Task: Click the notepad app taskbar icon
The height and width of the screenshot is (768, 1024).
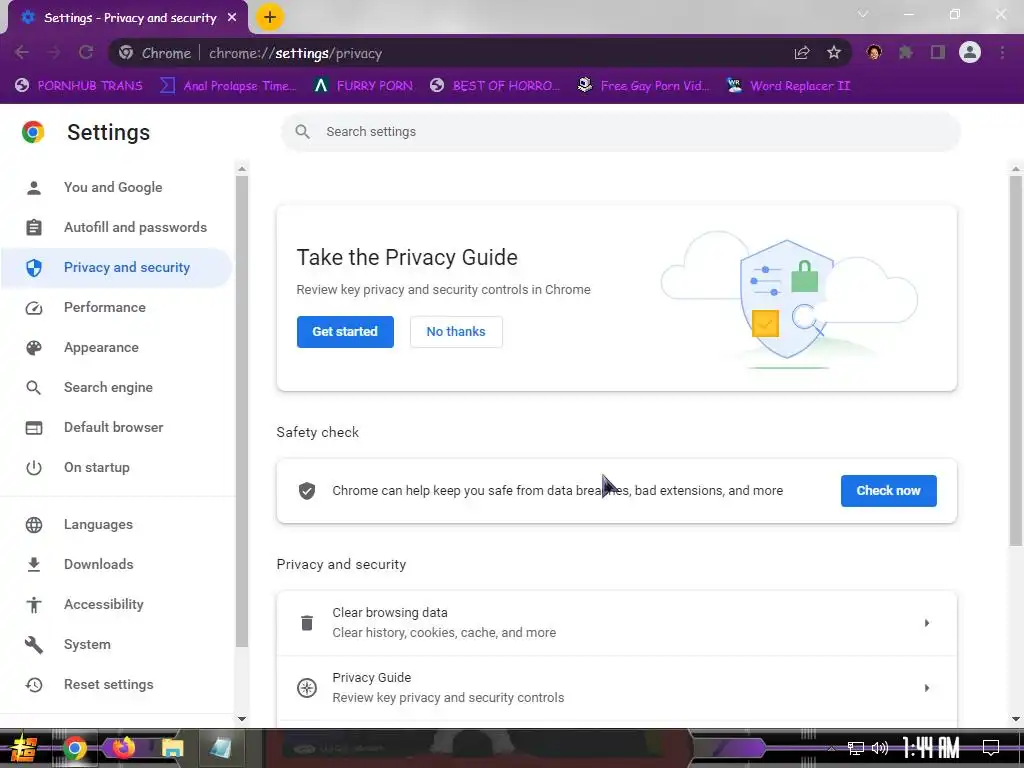Action: click(x=221, y=748)
